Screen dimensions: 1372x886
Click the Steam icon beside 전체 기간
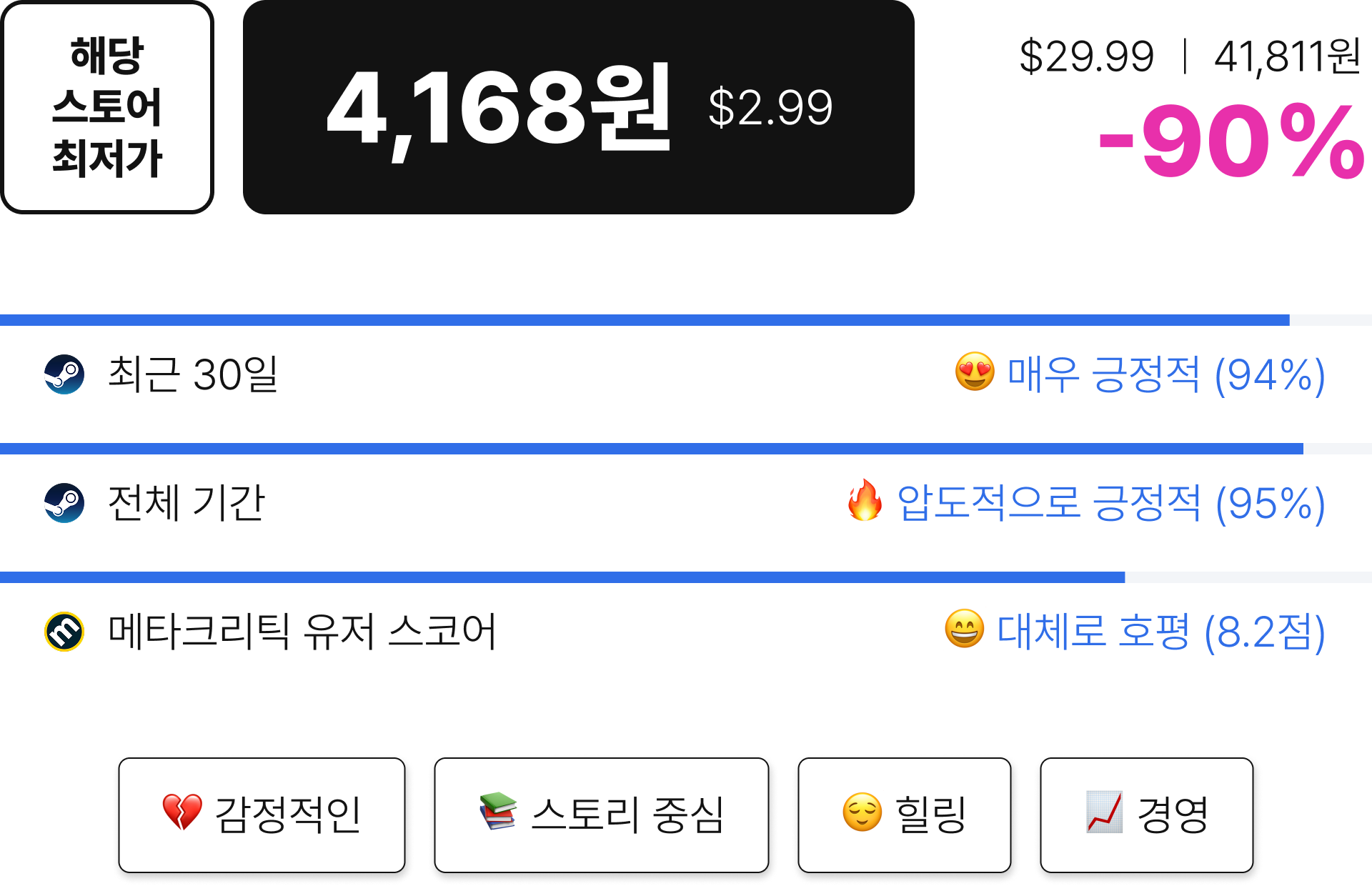tap(64, 503)
